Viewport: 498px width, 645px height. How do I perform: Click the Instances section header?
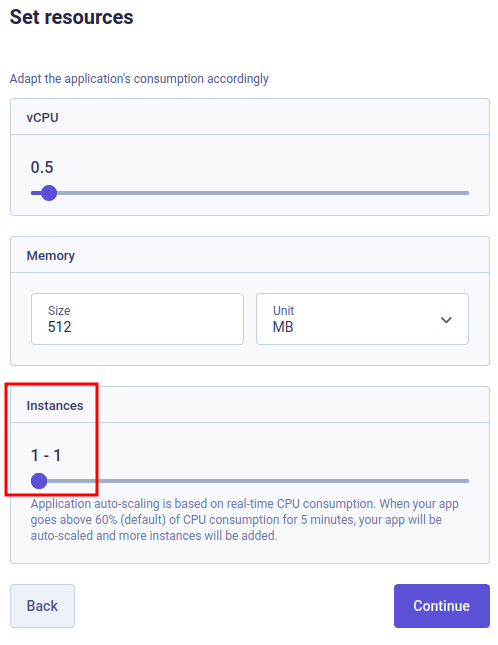pos(55,406)
